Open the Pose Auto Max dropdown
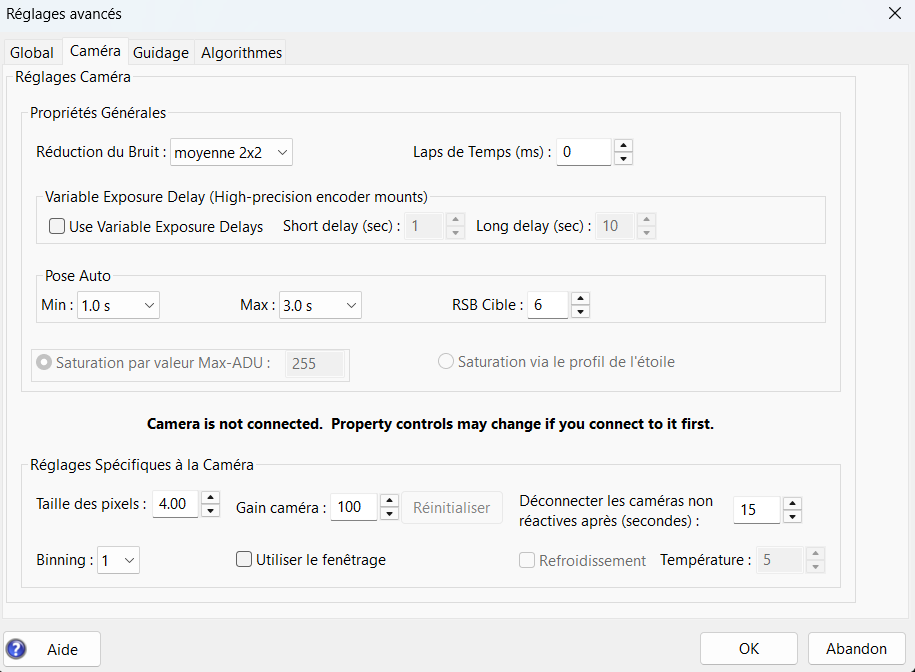This screenshot has width=915, height=672. pyautogui.click(x=320, y=305)
